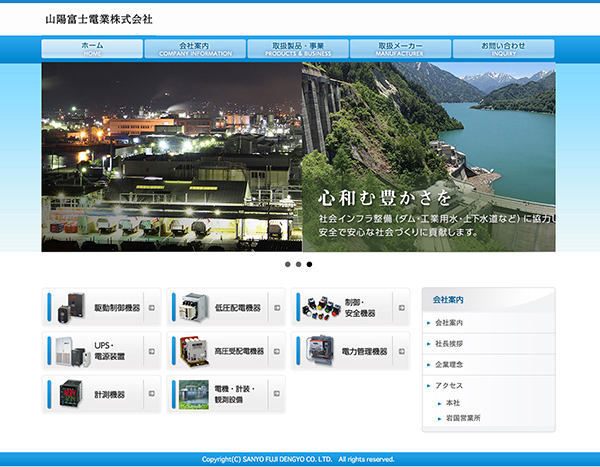Click the 電力管理機器 meter image icon
The height and width of the screenshot is (467, 600).
pyautogui.click(x=319, y=351)
